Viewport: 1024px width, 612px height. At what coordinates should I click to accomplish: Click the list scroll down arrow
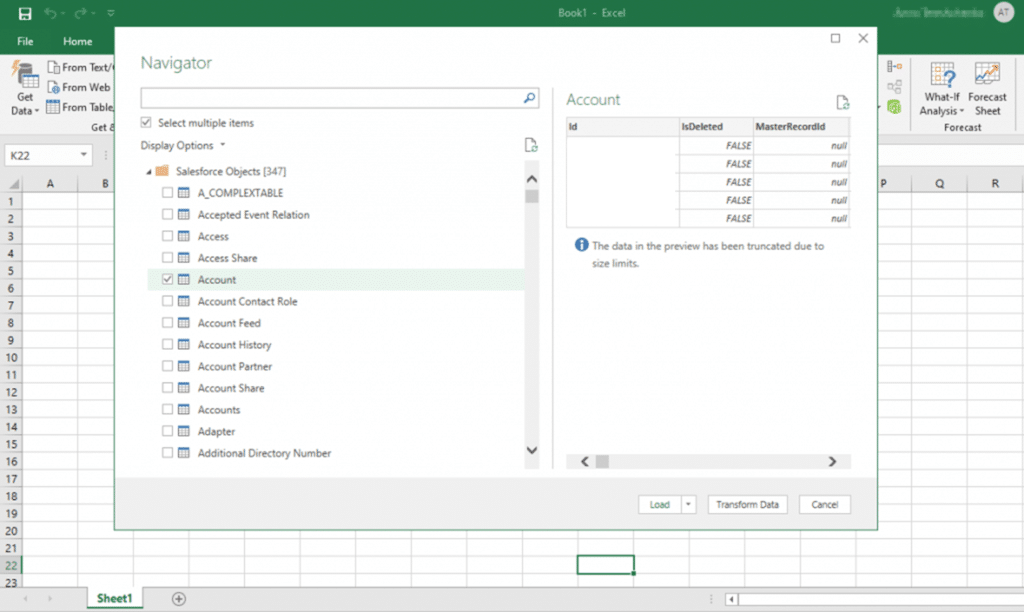coord(532,450)
